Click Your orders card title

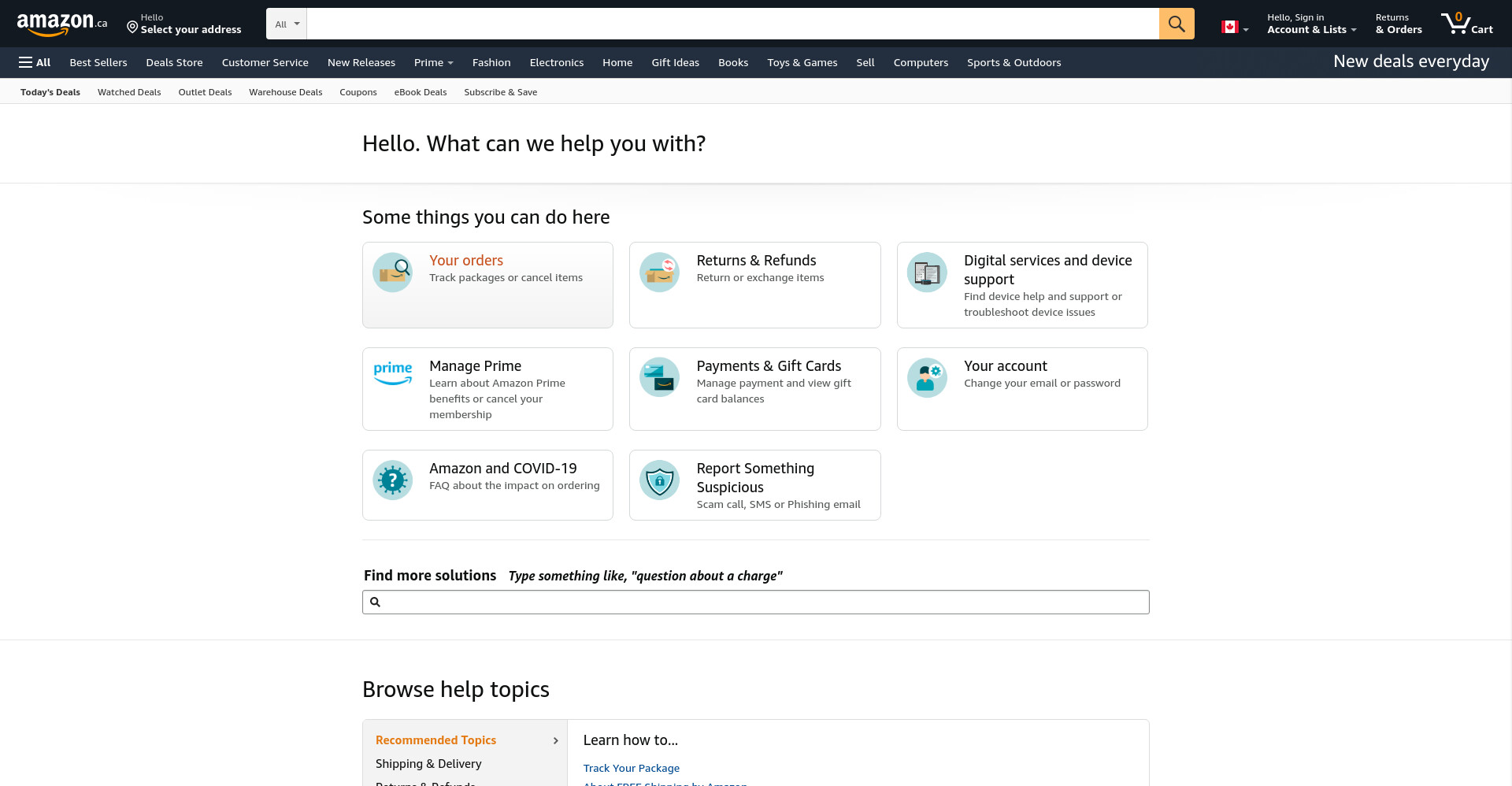(466, 261)
